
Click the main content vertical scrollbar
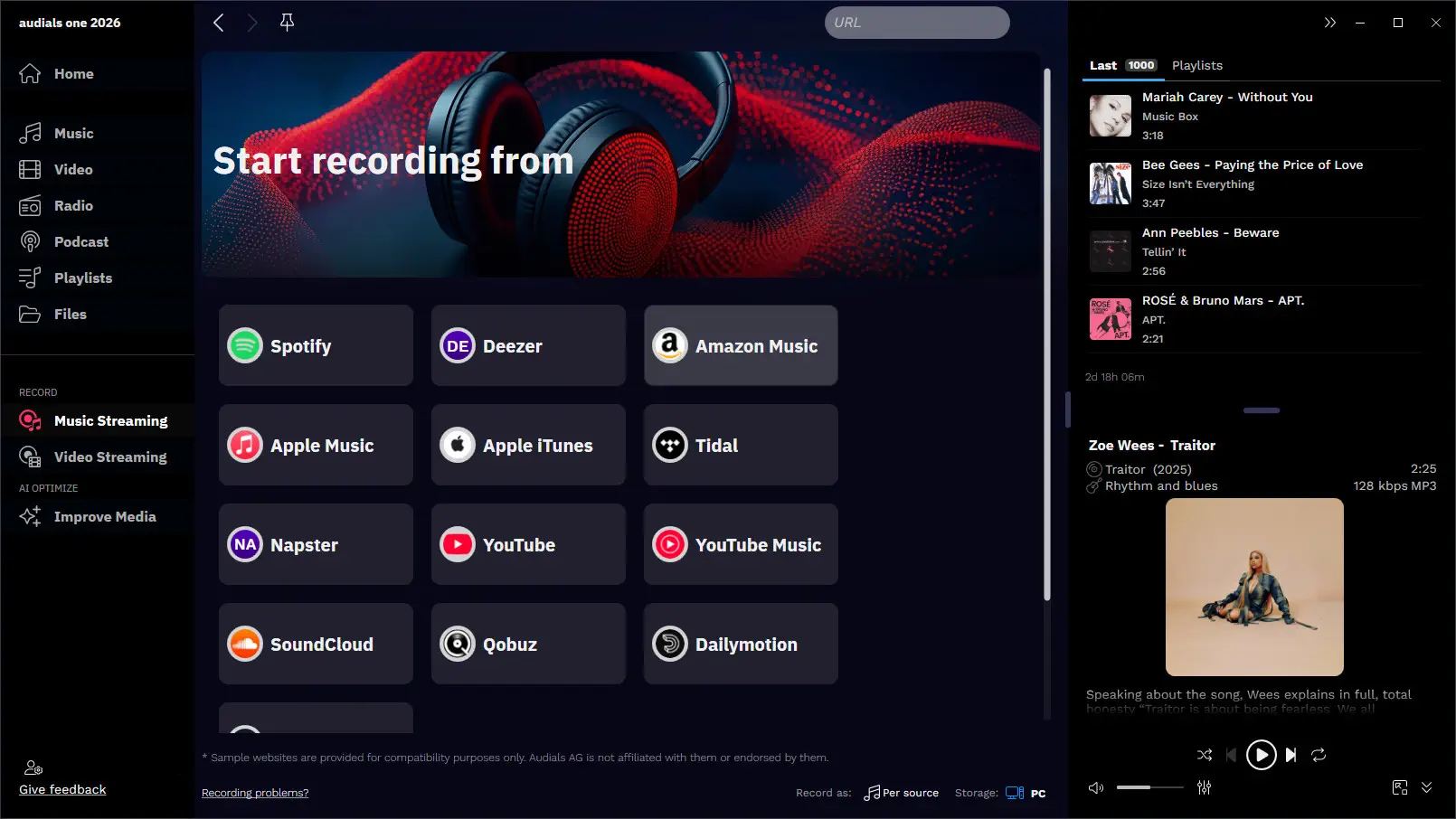pyautogui.click(x=1047, y=334)
